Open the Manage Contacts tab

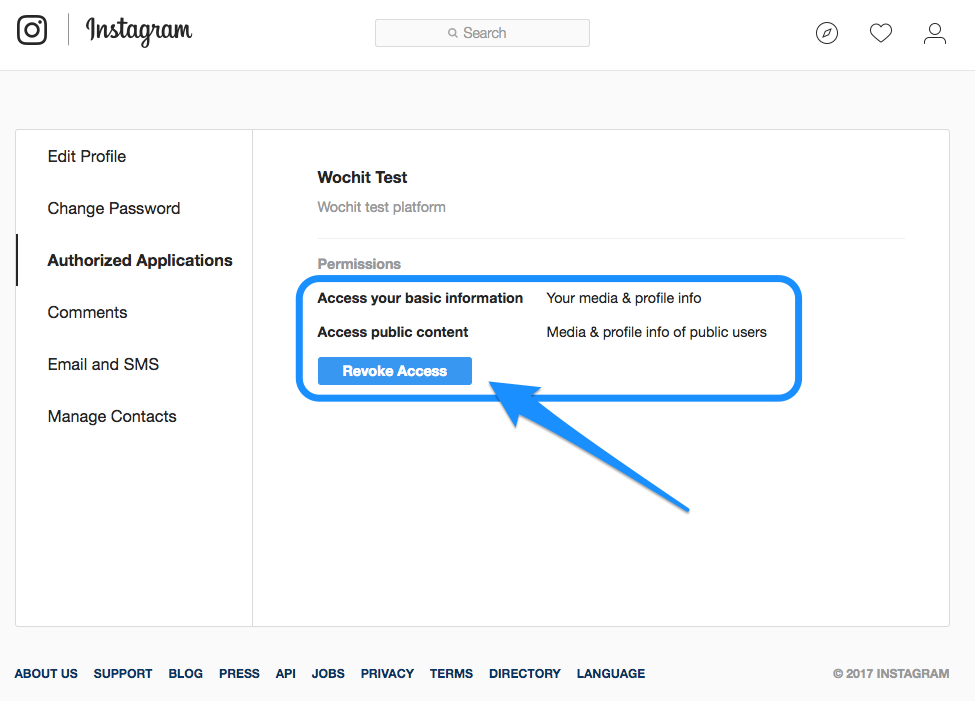(112, 416)
